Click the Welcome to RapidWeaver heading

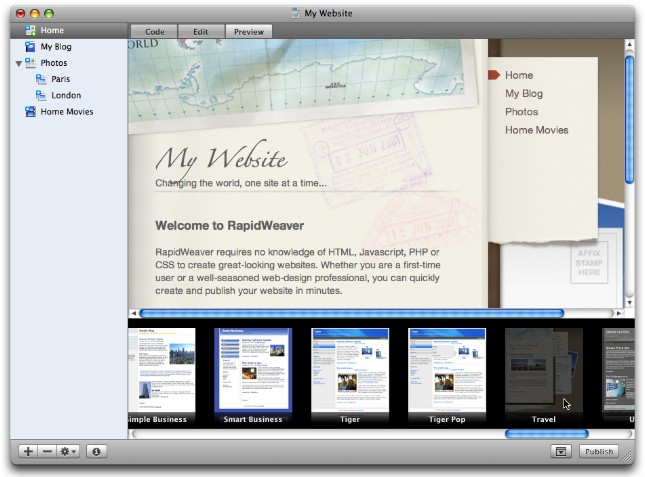230,226
